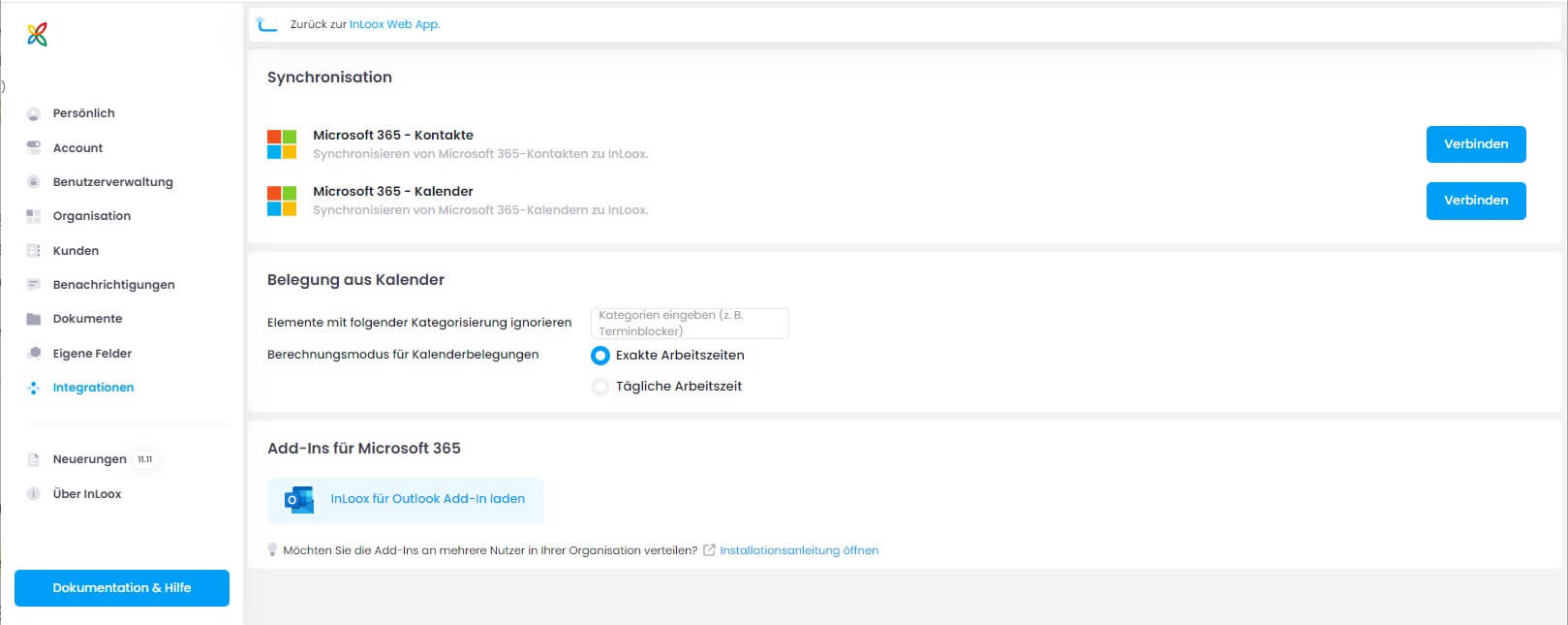Open the Kunden section

(x=76, y=251)
